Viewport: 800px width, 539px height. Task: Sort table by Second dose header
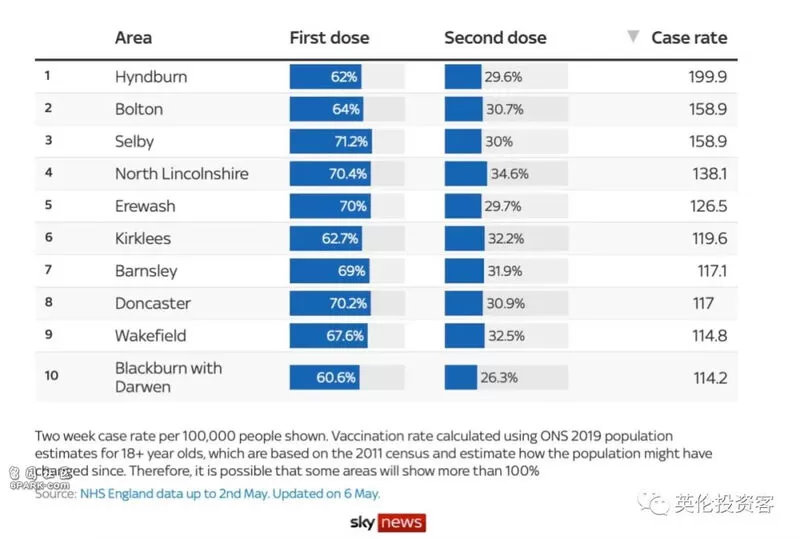[x=495, y=38]
